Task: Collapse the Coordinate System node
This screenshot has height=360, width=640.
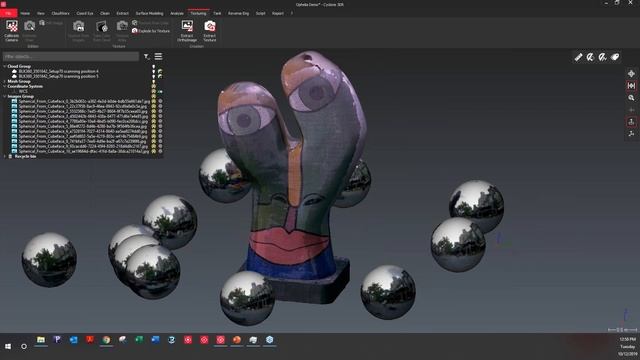Action: click(x=4, y=86)
